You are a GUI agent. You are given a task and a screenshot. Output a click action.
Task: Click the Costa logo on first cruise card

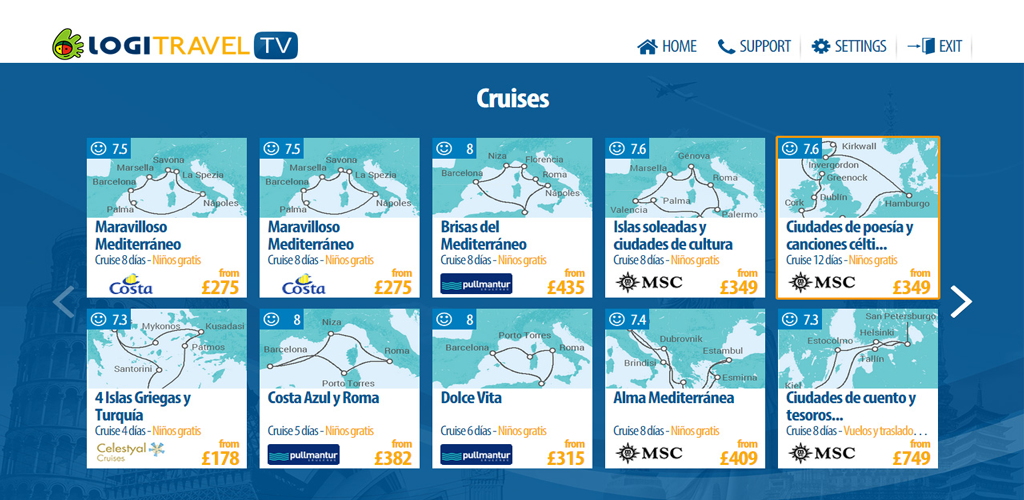click(129, 284)
